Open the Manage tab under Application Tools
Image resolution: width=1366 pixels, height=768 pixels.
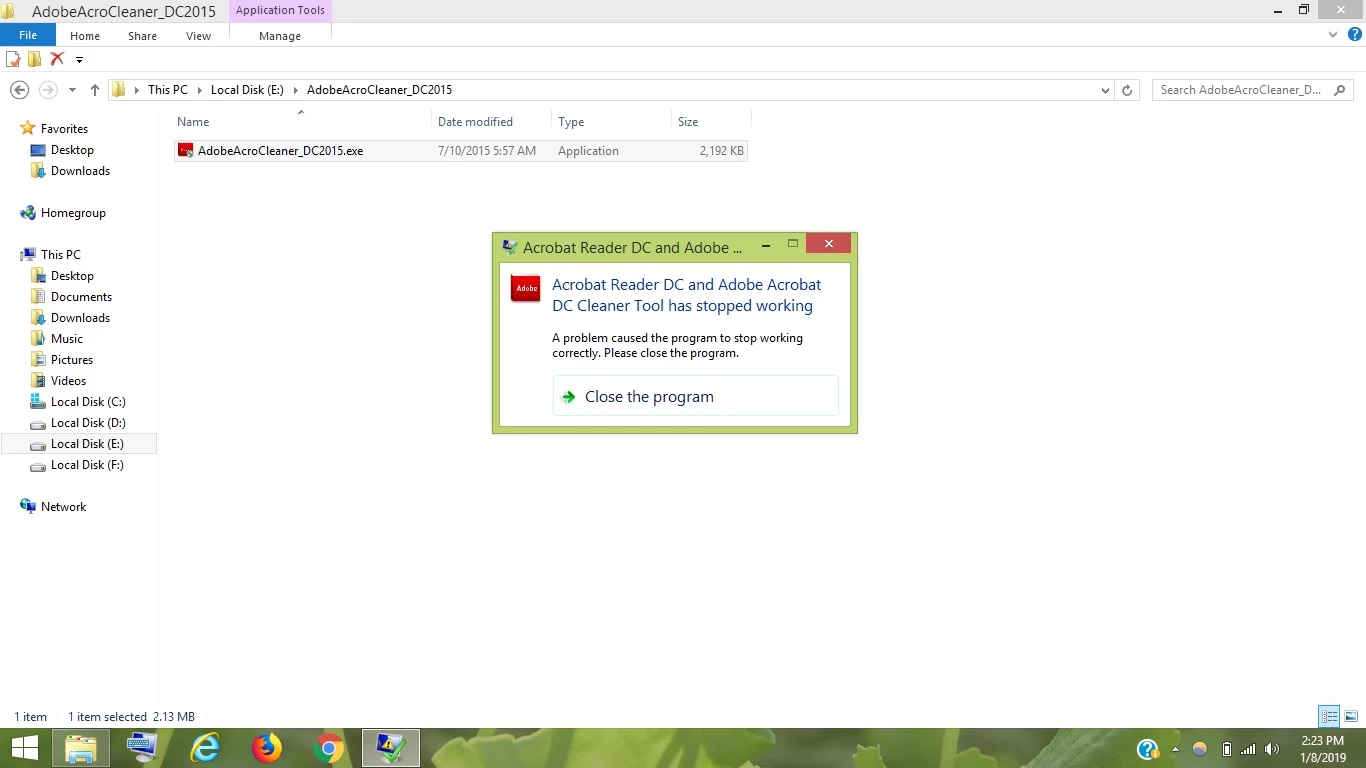280,36
